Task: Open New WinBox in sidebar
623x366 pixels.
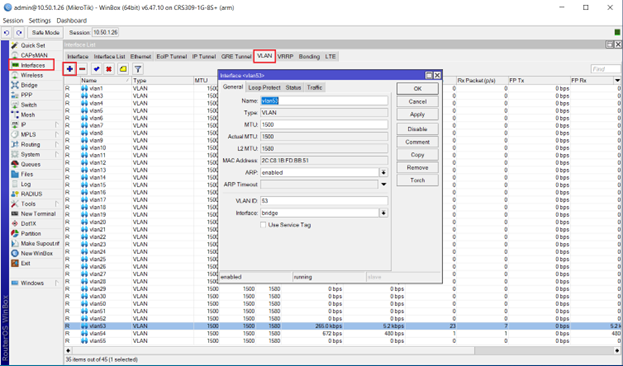Action: tap(36, 254)
